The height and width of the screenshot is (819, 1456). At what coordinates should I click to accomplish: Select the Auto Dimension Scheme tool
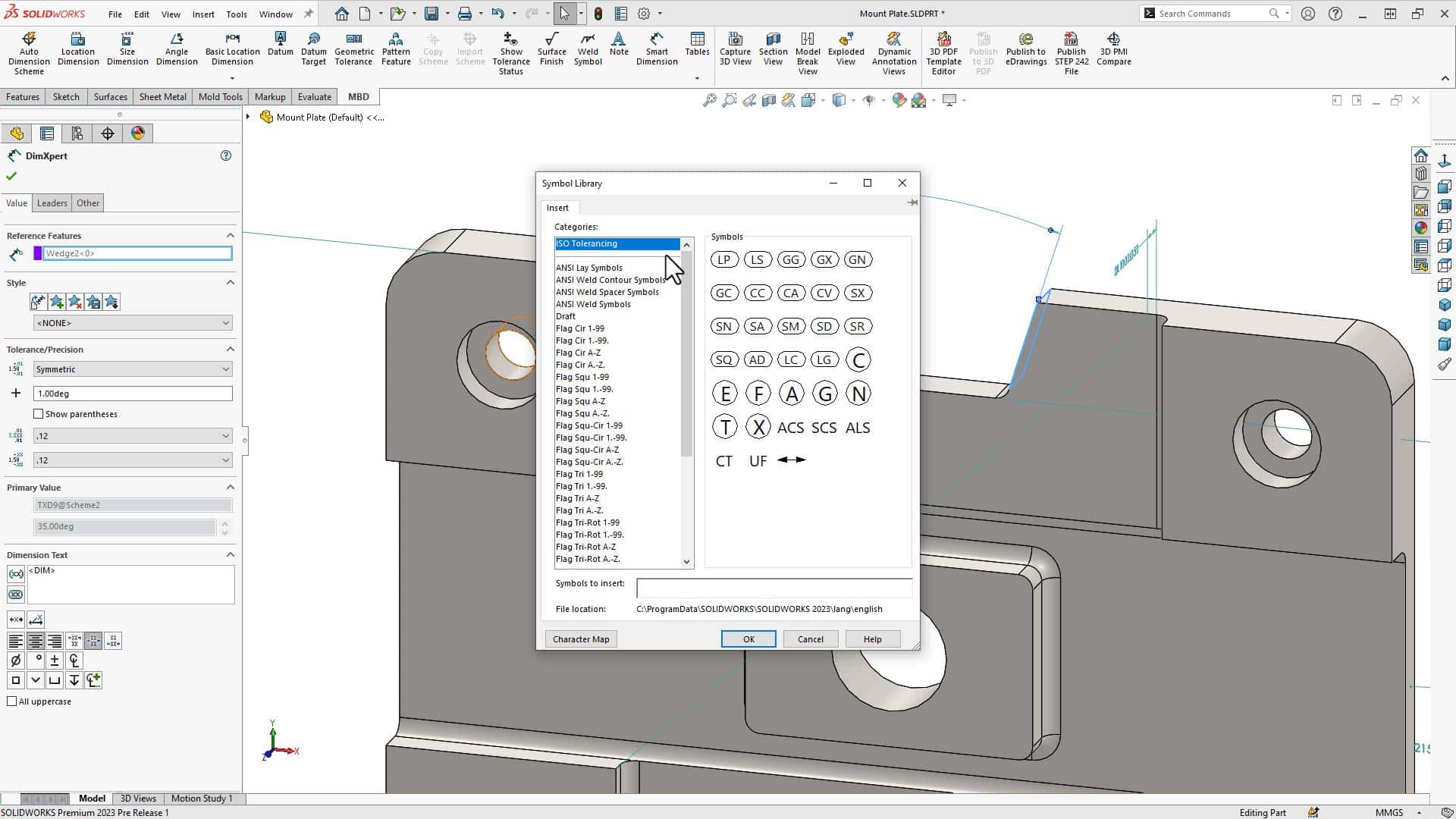[x=28, y=49]
